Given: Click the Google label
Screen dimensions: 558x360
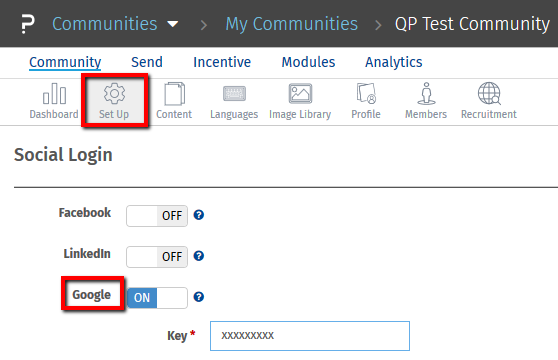Looking at the screenshot, I should (92, 295).
